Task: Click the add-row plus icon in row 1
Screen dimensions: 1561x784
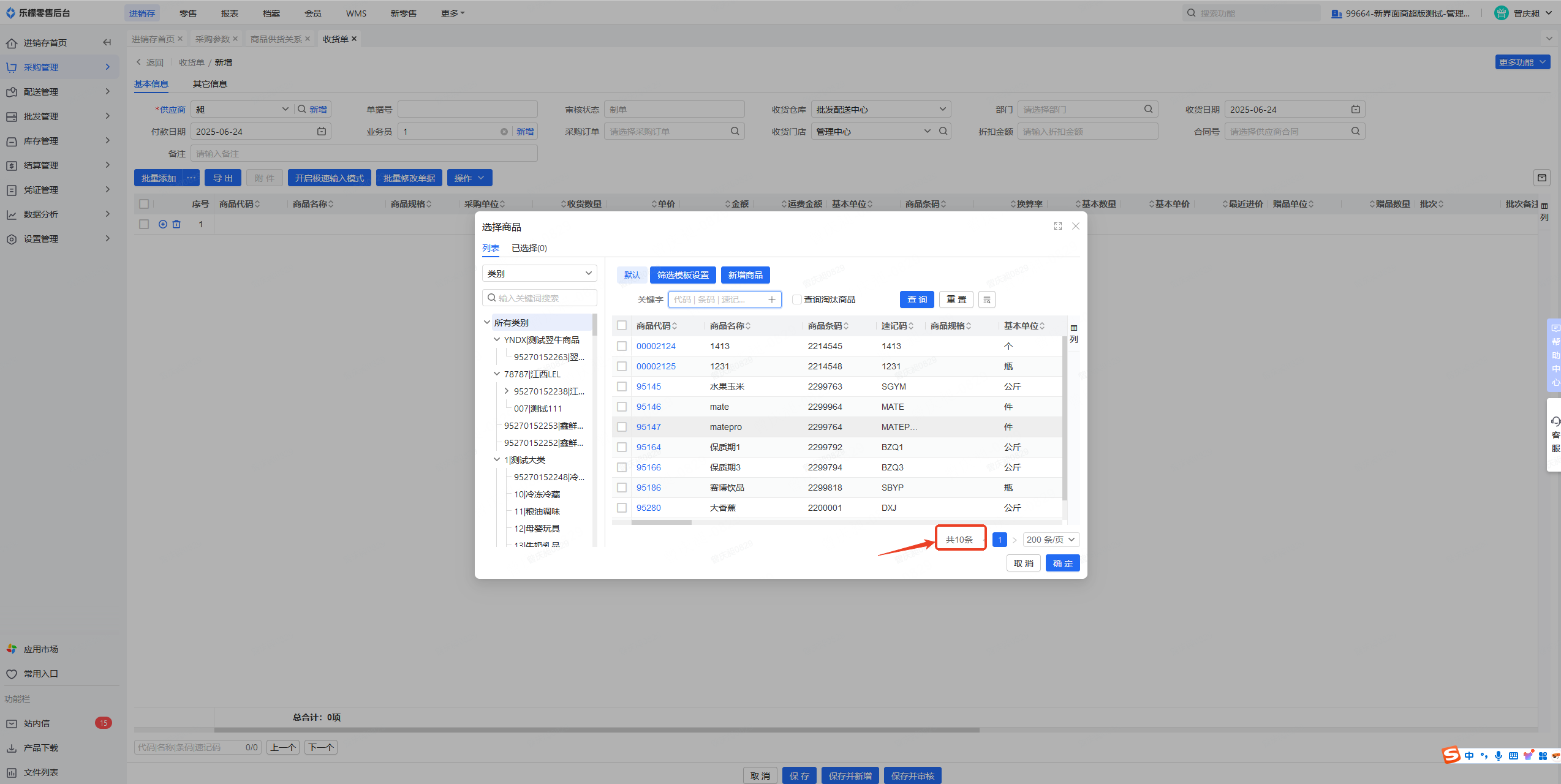Action: tap(163, 224)
